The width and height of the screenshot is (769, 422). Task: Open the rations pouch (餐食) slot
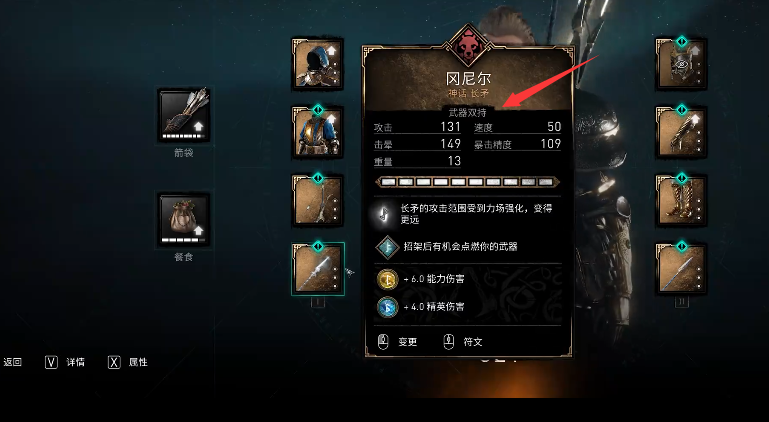[184, 219]
